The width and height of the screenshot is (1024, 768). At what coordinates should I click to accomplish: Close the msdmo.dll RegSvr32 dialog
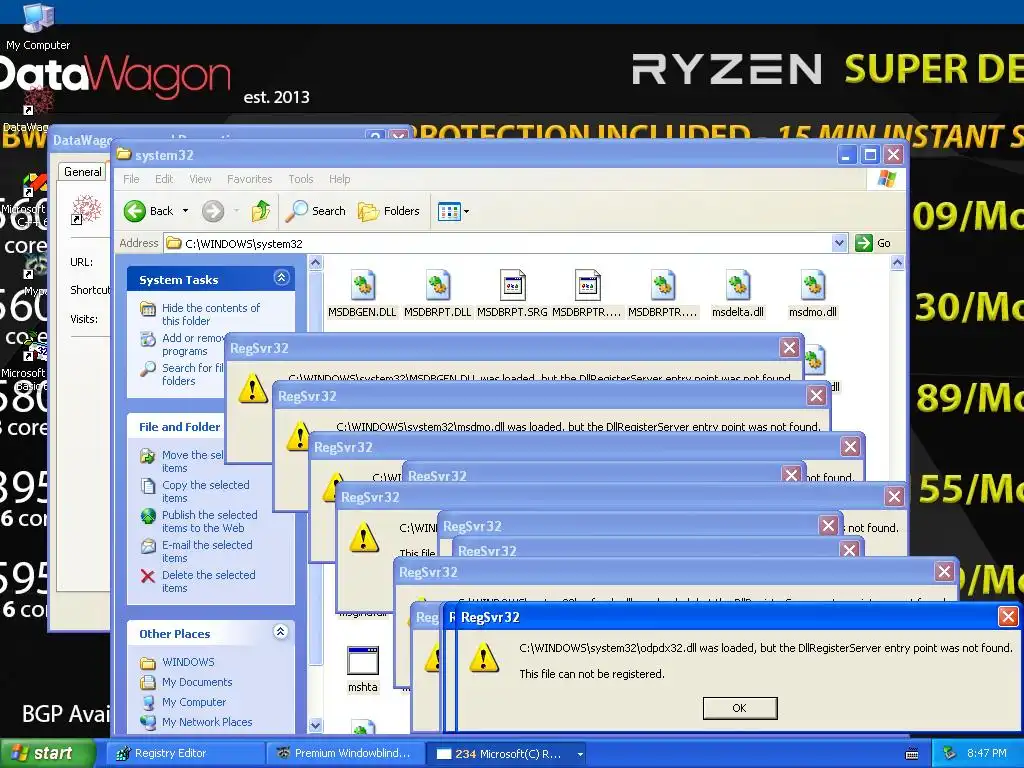(816, 395)
